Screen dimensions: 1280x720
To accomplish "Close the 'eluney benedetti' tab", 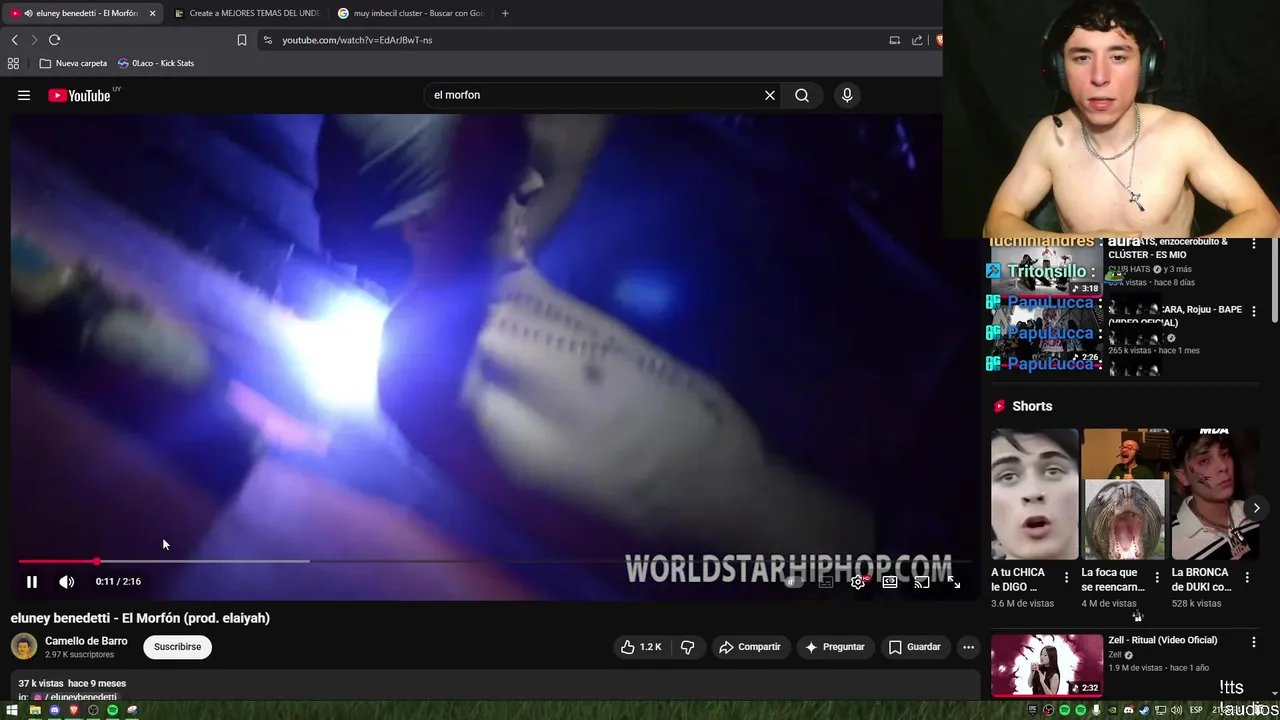I will (x=152, y=13).
